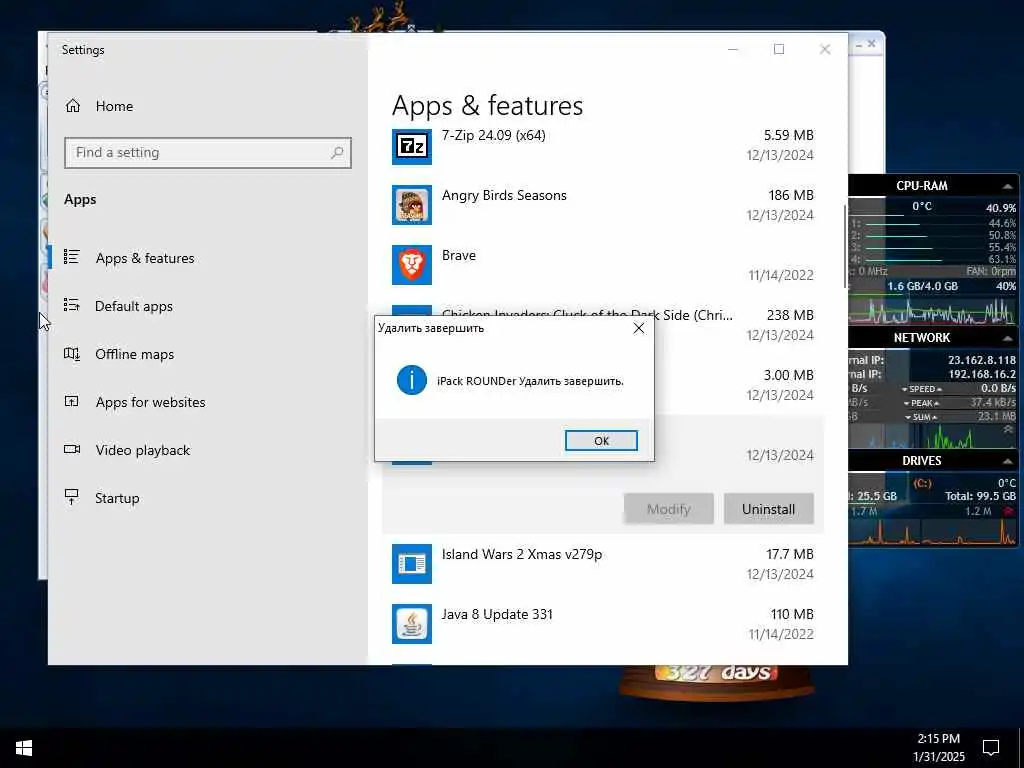Click the Uninstall button

point(769,509)
